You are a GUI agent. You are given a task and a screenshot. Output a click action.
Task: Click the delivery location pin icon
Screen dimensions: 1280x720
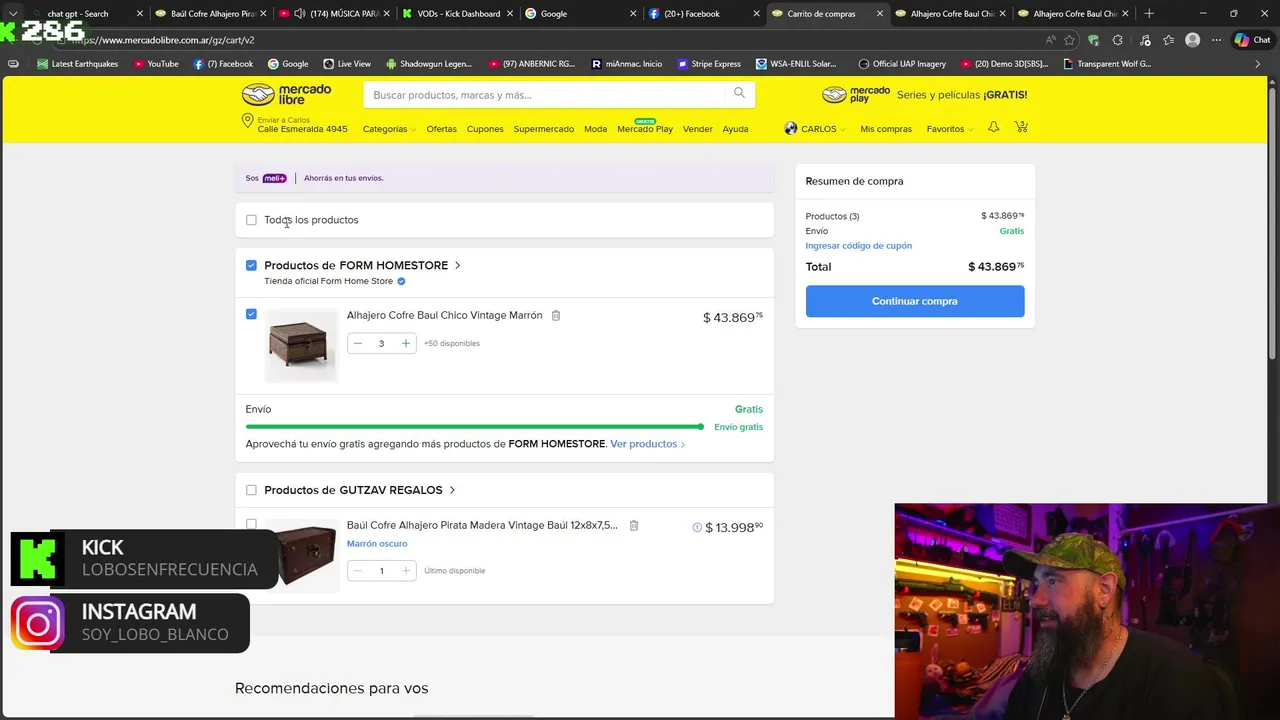[x=247, y=121]
